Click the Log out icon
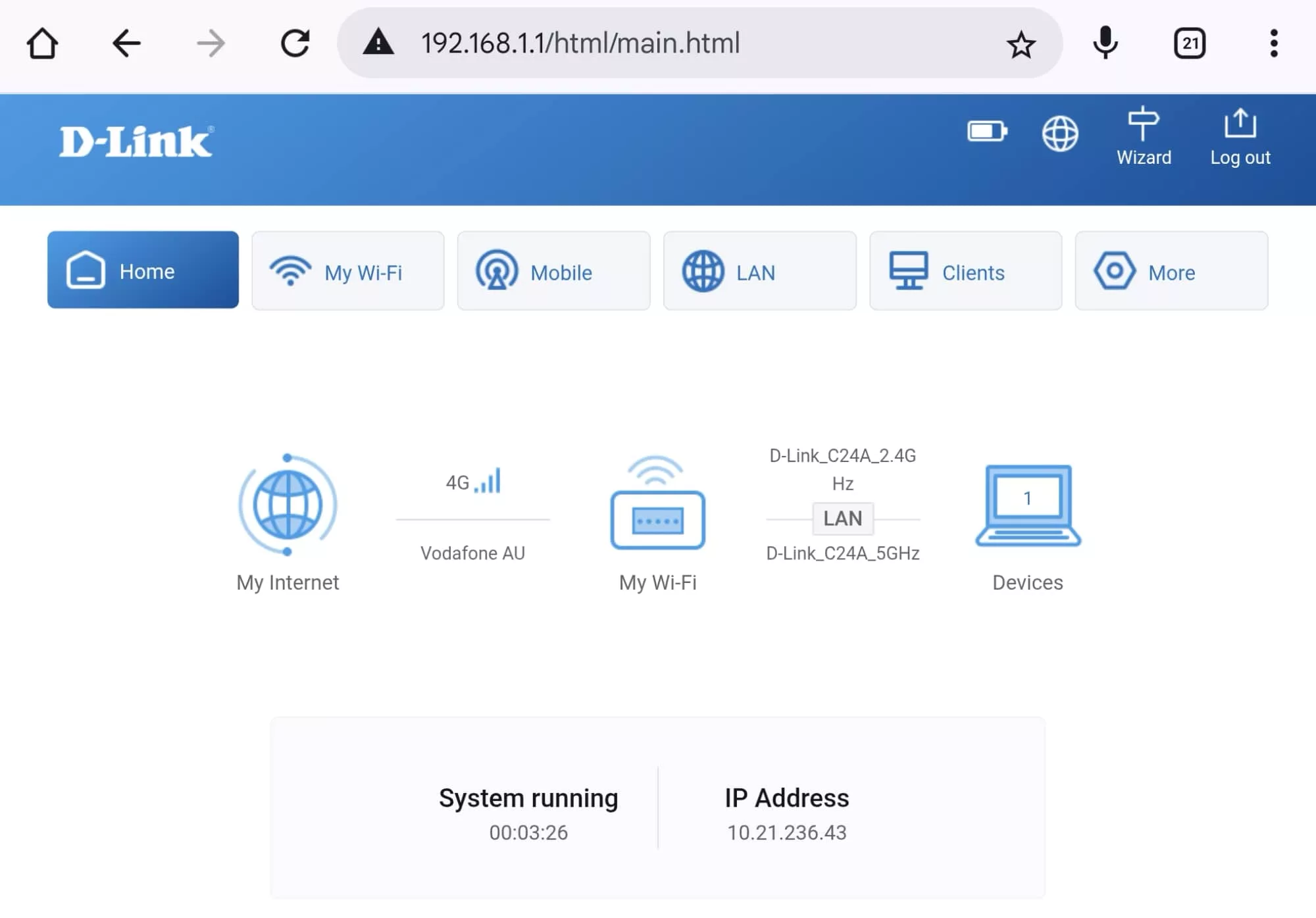The width and height of the screenshot is (1316, 918). click(1240, 137)
